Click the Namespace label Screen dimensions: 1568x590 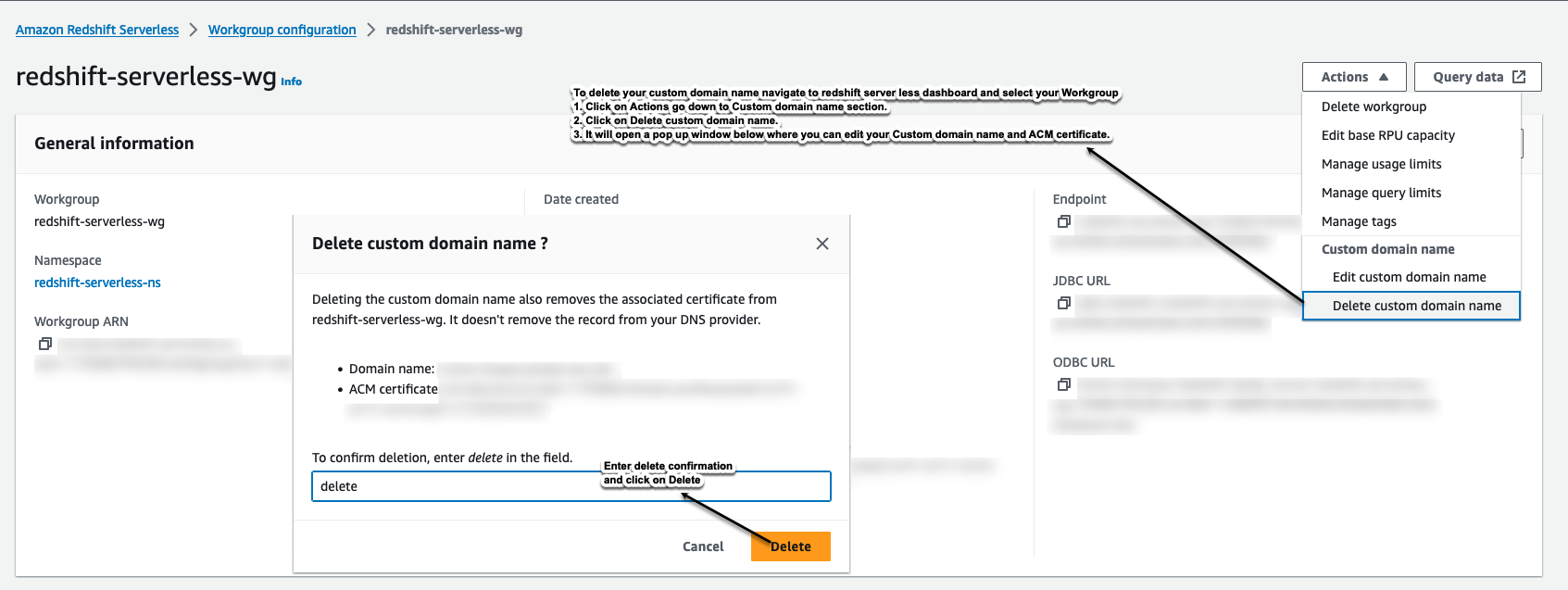click(68, 260)
